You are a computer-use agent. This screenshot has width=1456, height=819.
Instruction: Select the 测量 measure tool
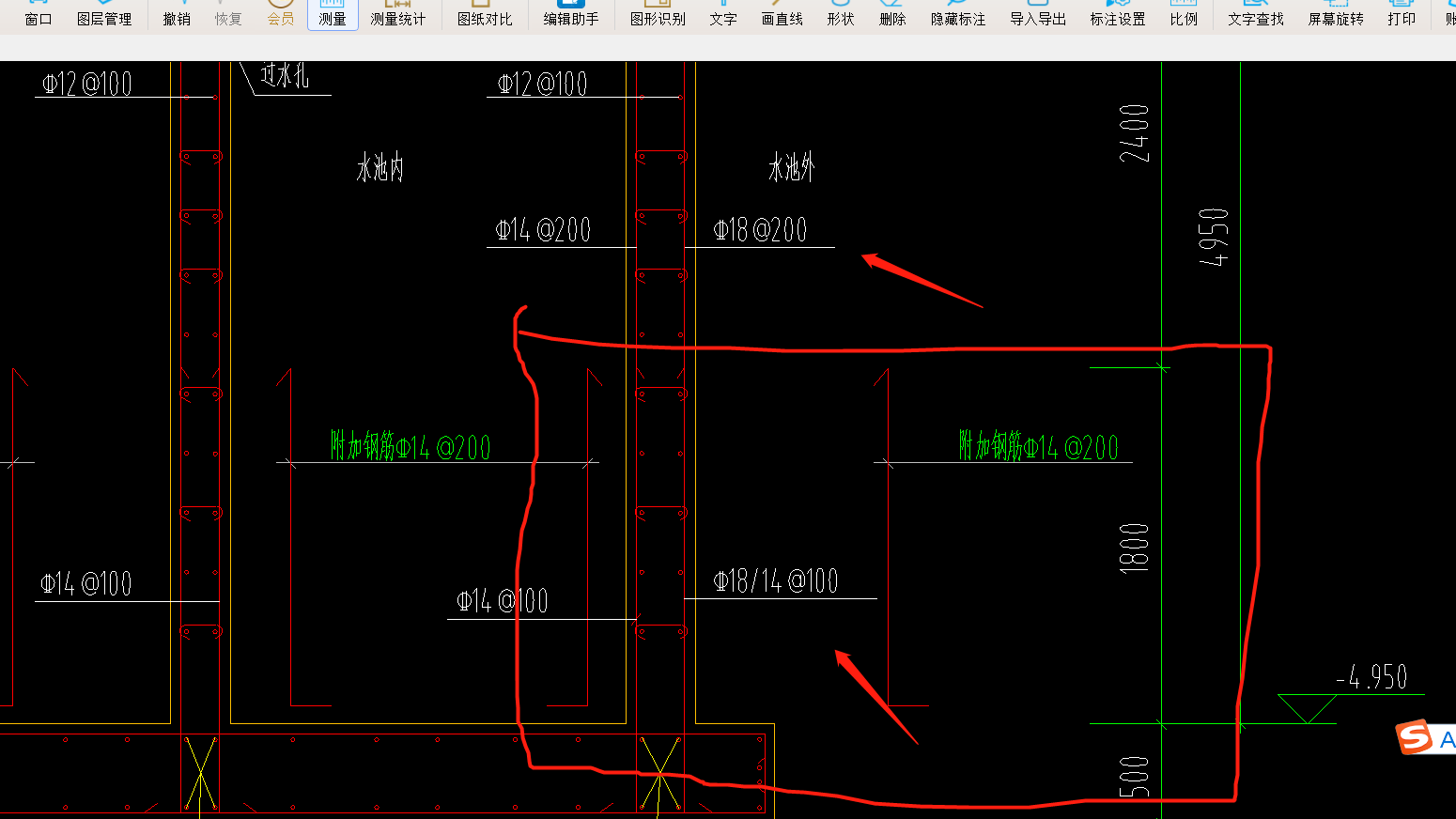click(333, 14)
